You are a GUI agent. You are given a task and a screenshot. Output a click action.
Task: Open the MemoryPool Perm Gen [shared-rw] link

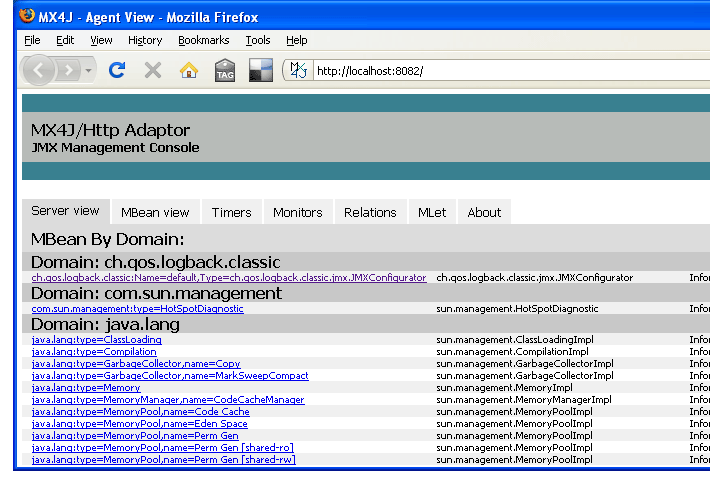tap(163, 459)
